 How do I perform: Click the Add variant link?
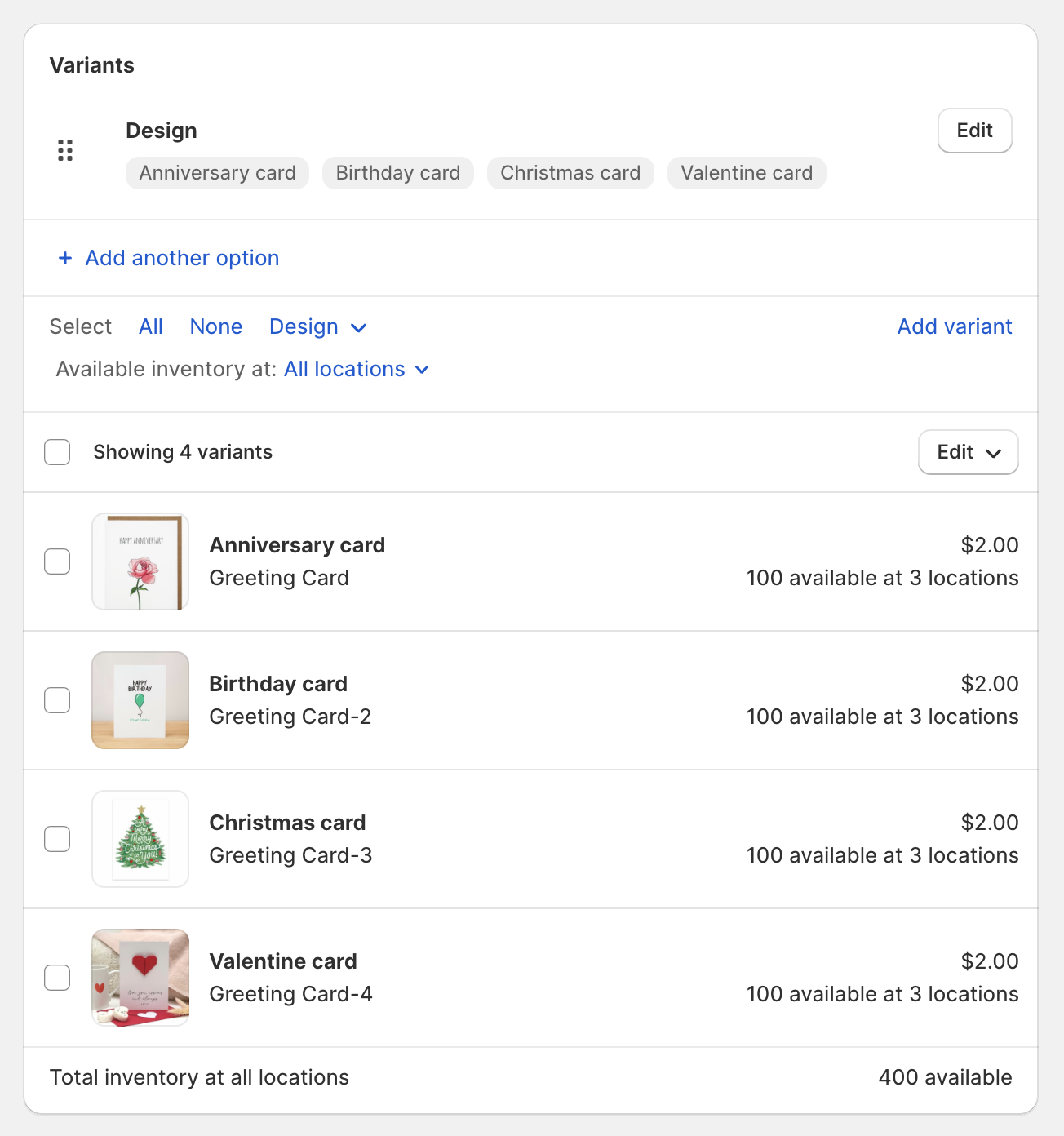tap(954, 326)
